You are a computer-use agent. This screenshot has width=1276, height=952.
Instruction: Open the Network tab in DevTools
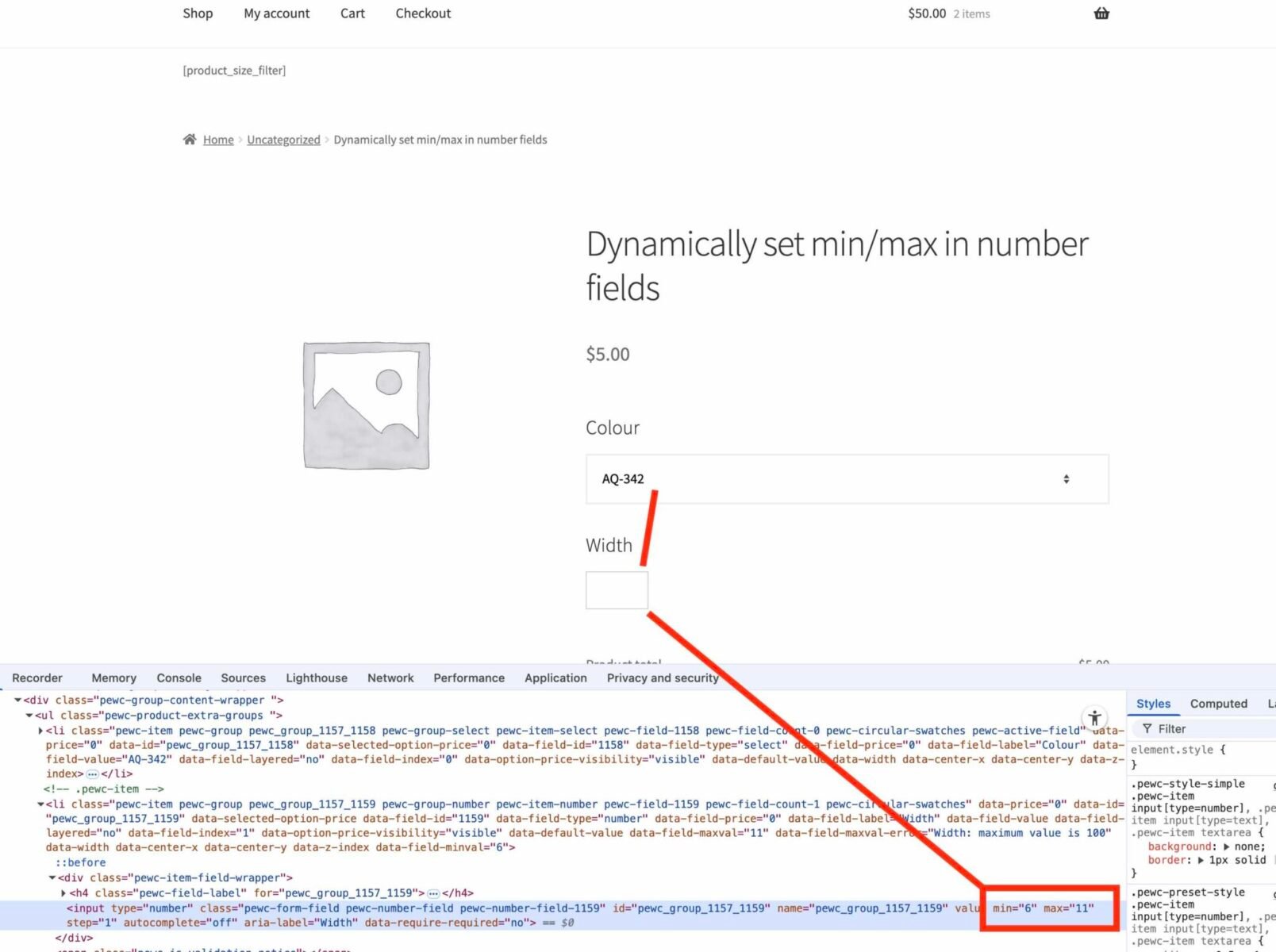(390, 678)
